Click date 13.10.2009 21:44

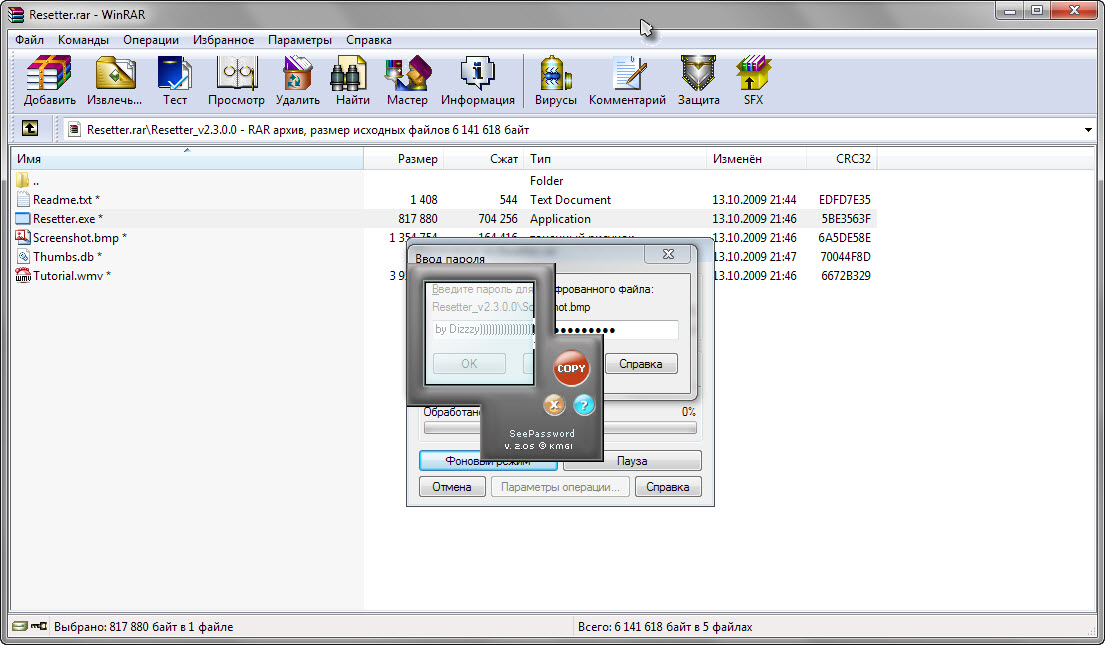[x=754, y=199]
